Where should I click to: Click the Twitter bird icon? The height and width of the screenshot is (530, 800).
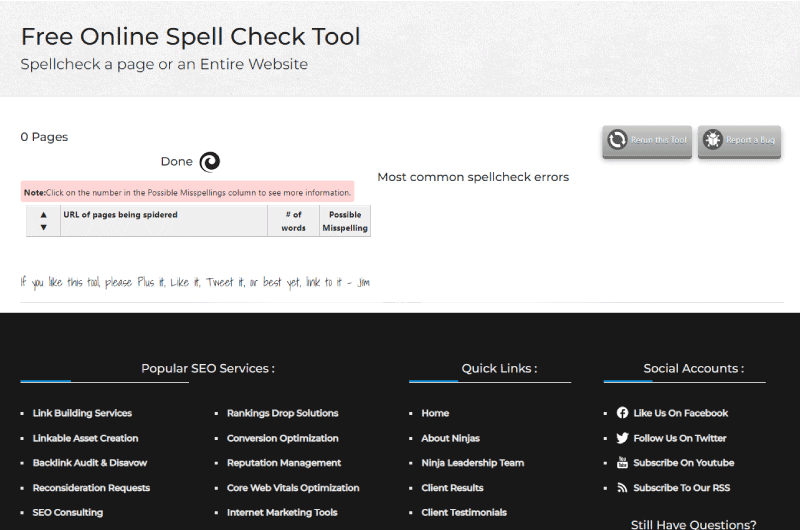tap(622, 438)
